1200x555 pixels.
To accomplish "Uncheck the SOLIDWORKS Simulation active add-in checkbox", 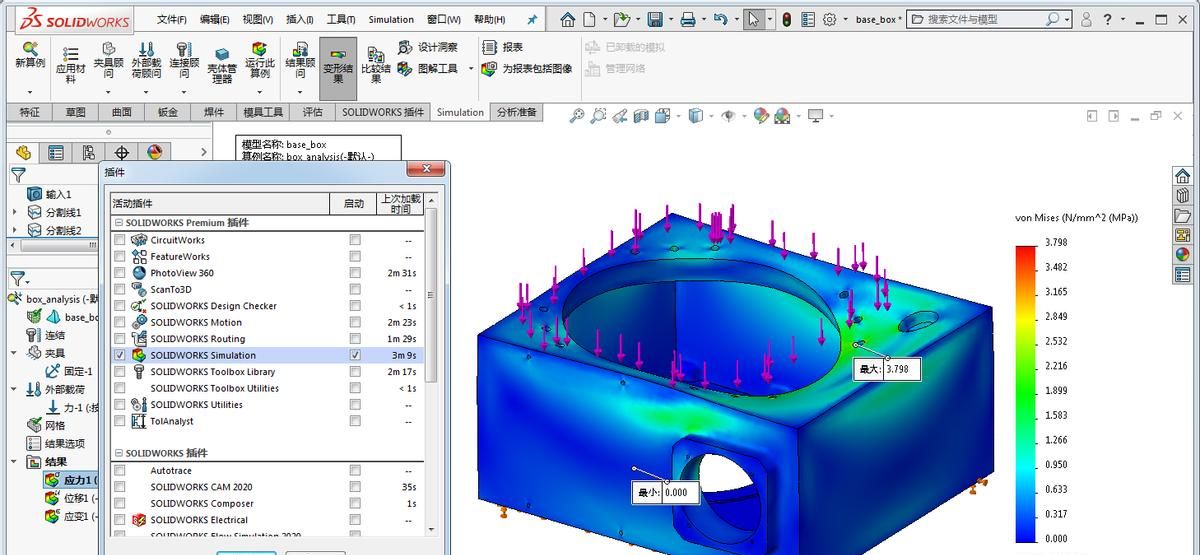I will coord(120,355).
